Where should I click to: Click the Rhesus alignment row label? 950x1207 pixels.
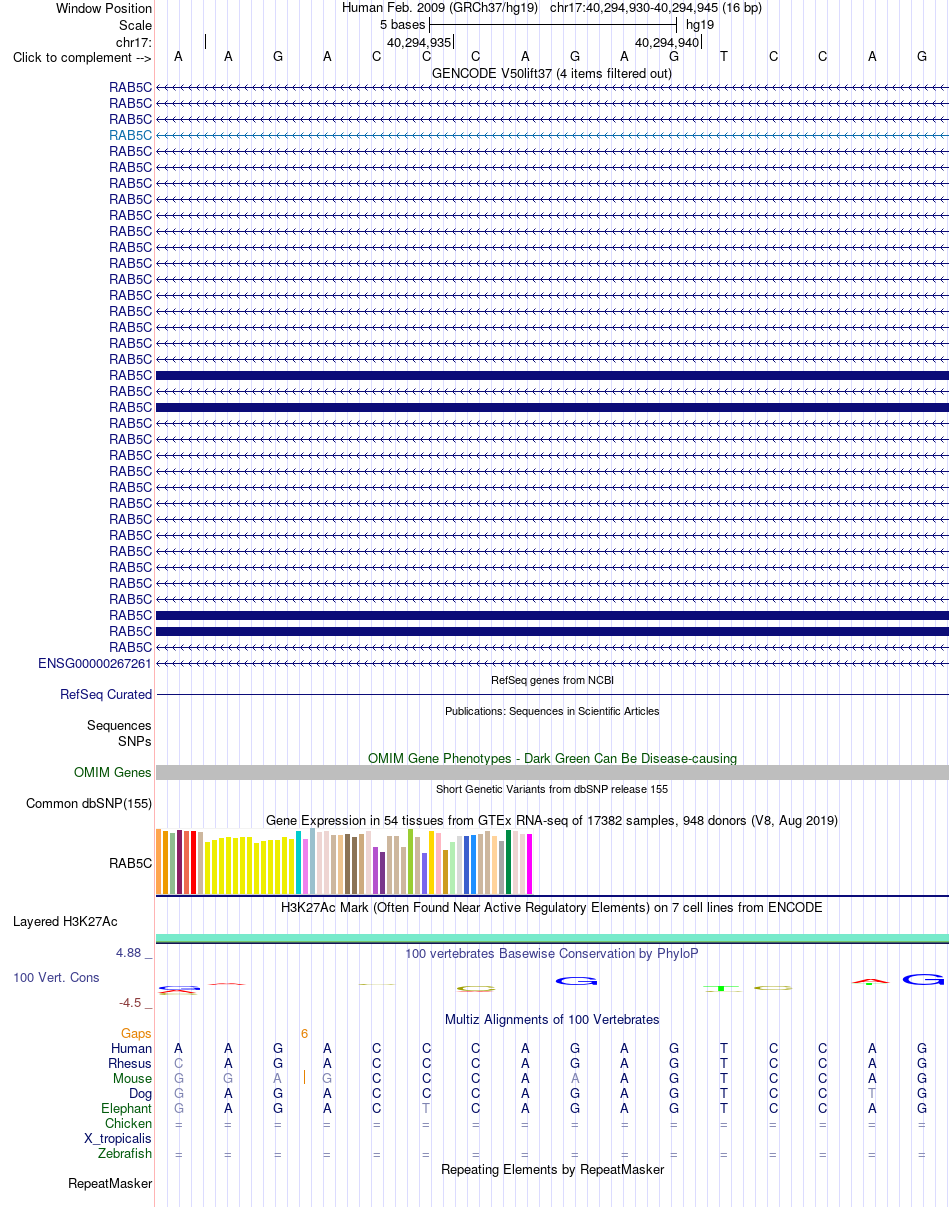(130, 1063)
